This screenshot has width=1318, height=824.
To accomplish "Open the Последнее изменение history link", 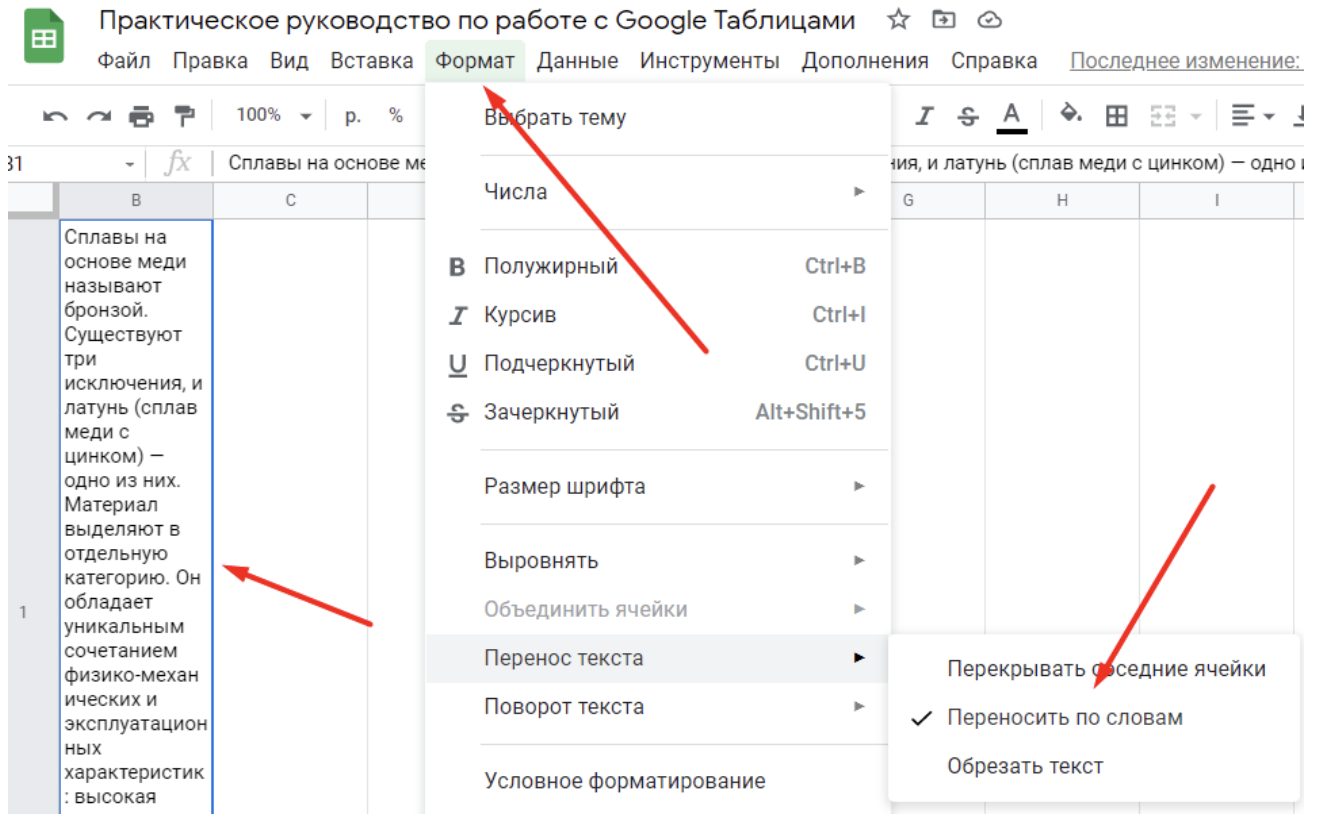I will 1186,61.
